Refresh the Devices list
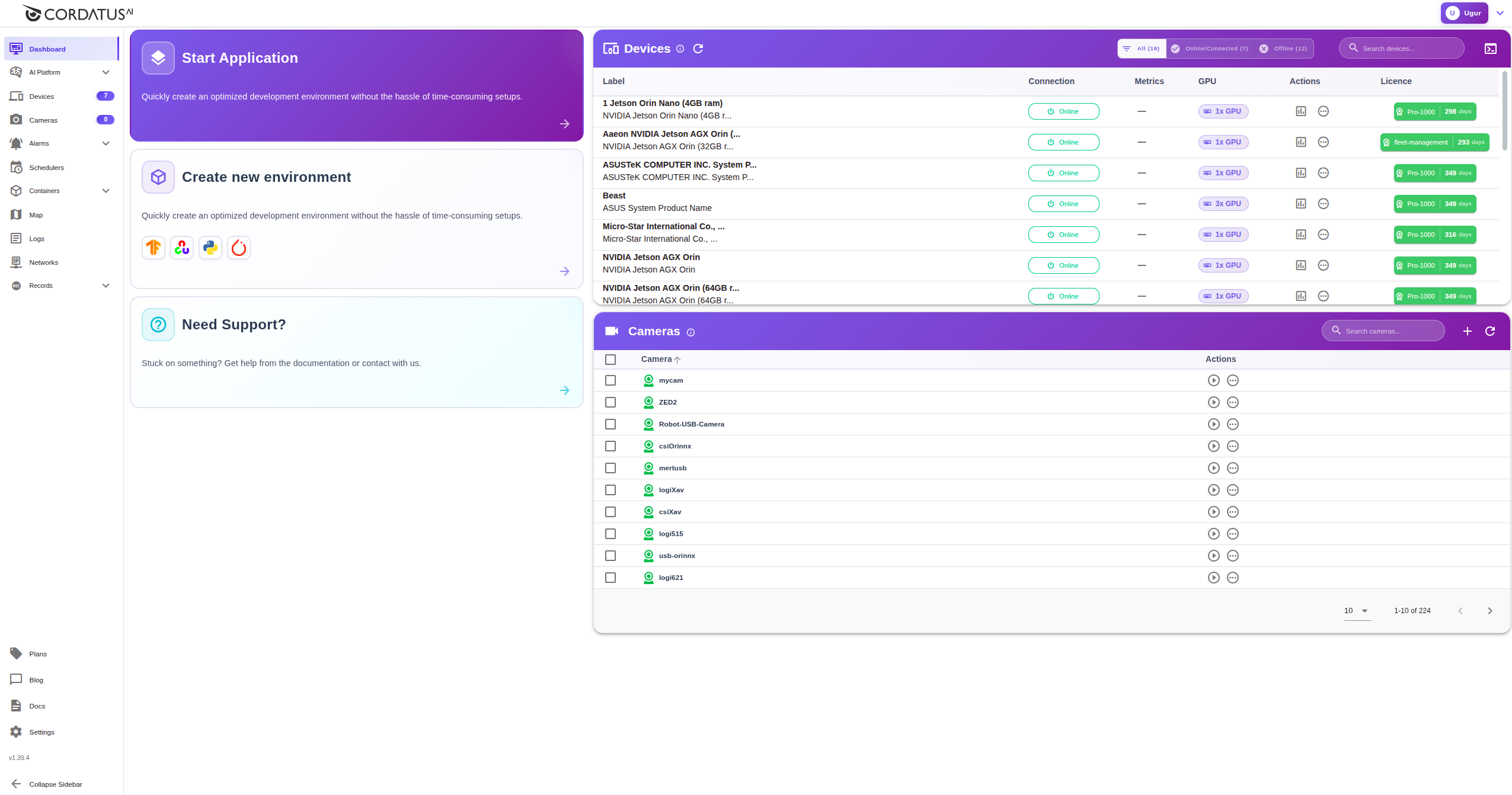 tap(698, 49)
